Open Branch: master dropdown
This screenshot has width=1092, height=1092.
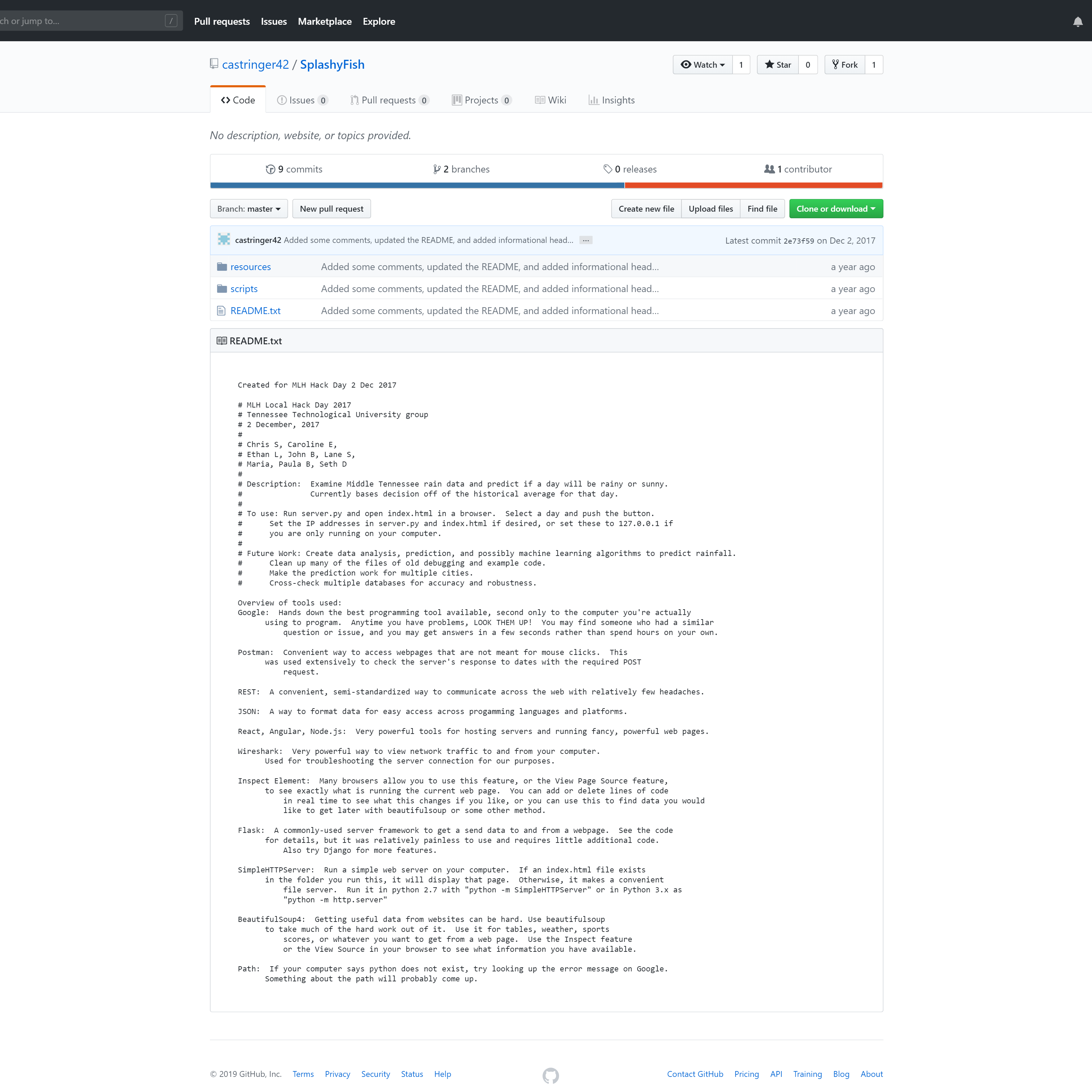[x=249, y=209]
